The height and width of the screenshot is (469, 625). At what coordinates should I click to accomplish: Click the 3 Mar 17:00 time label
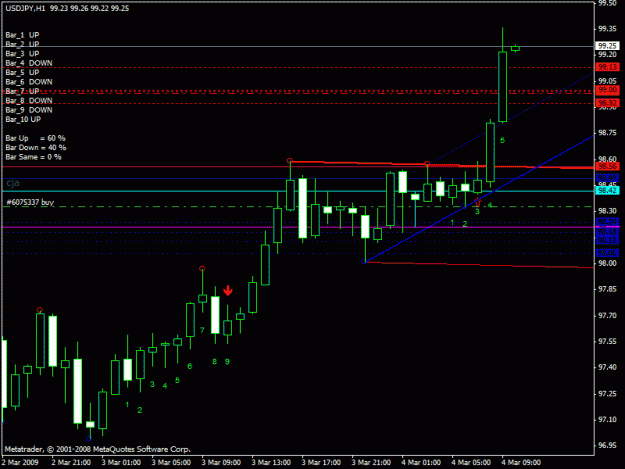[321, 463]
